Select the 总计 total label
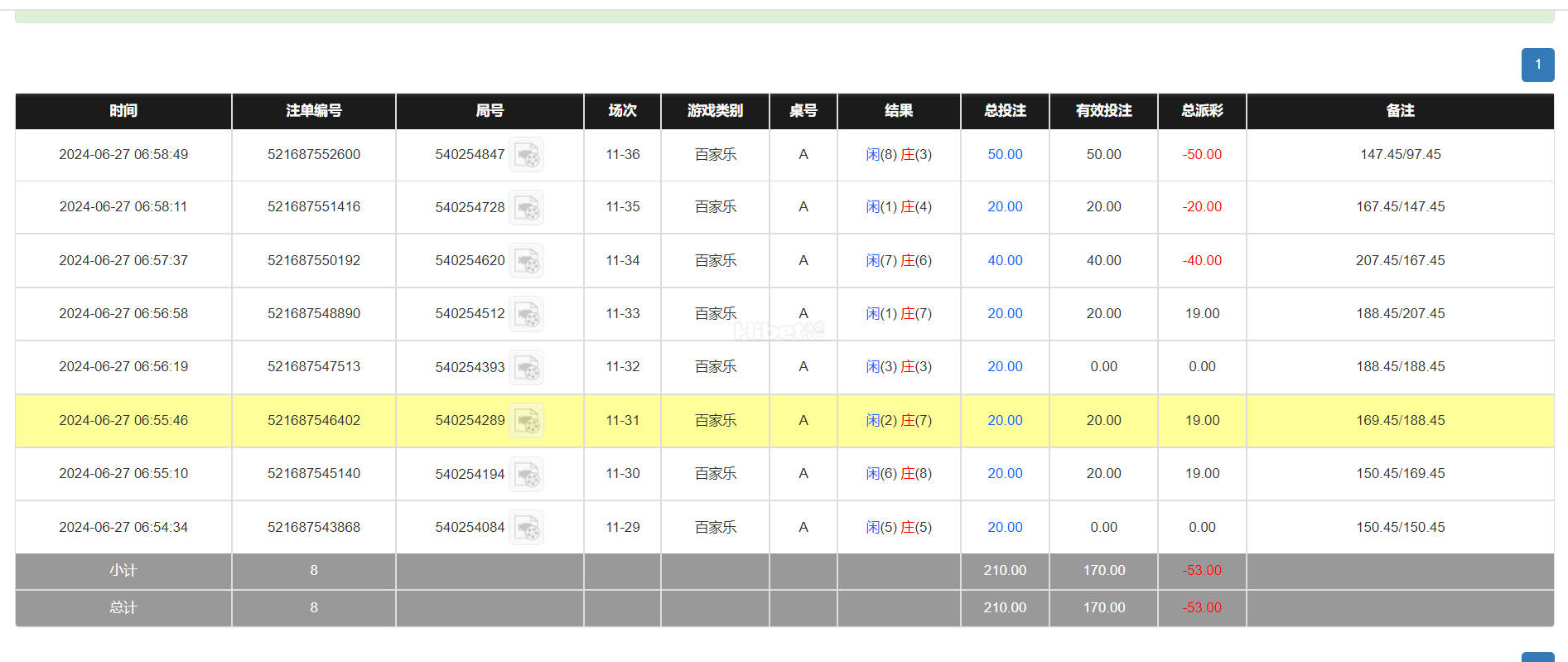 (x=123, y=607)
